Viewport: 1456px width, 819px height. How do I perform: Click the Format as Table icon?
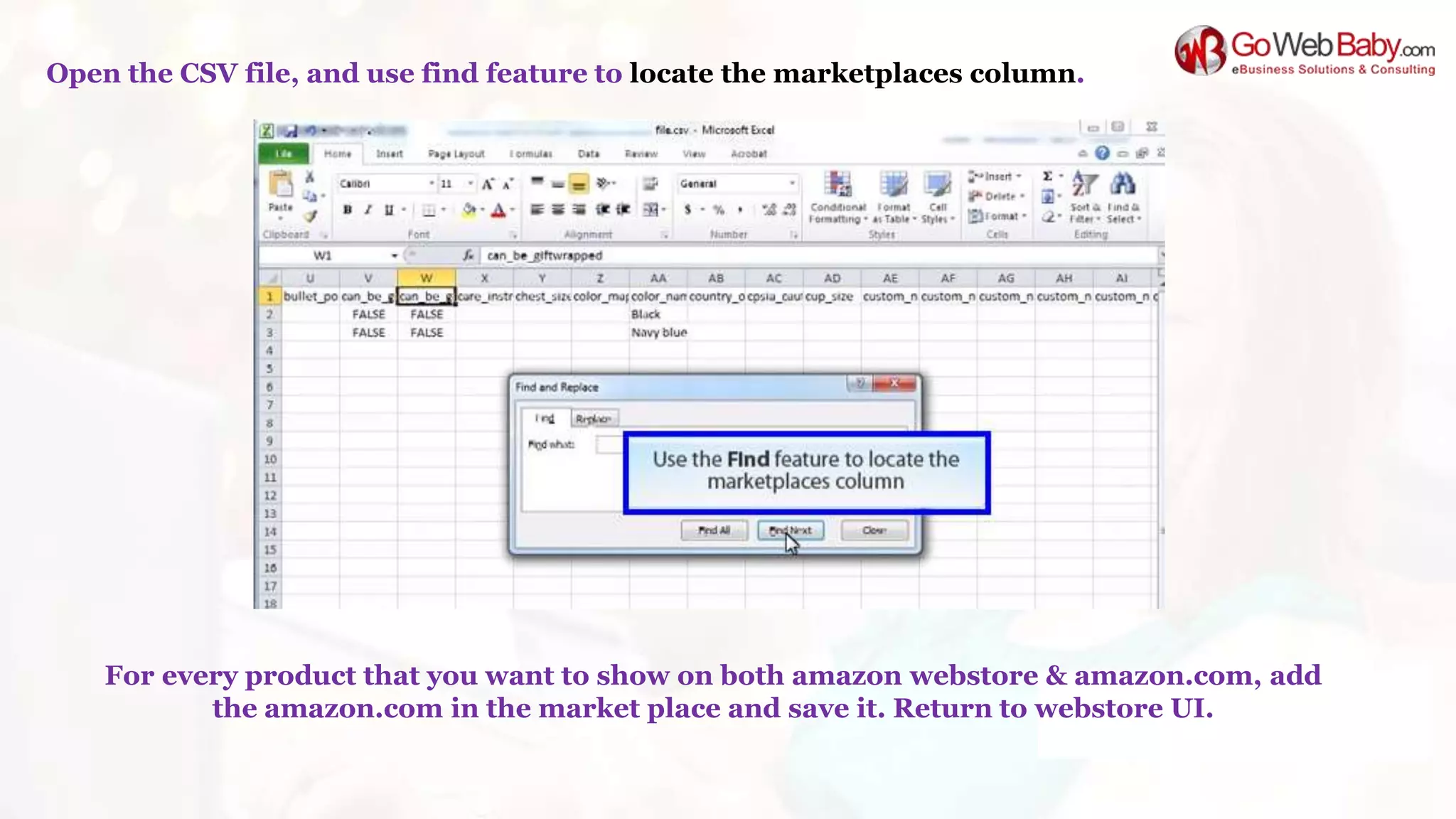(894, 184)
